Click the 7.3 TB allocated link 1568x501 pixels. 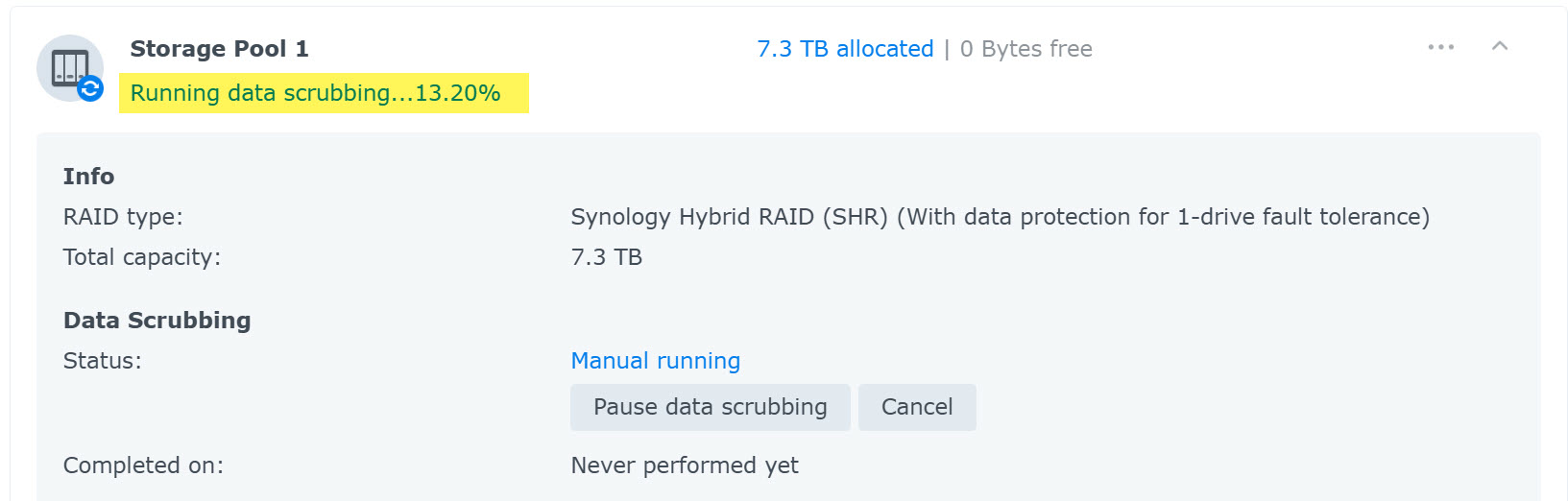[845, 49]
